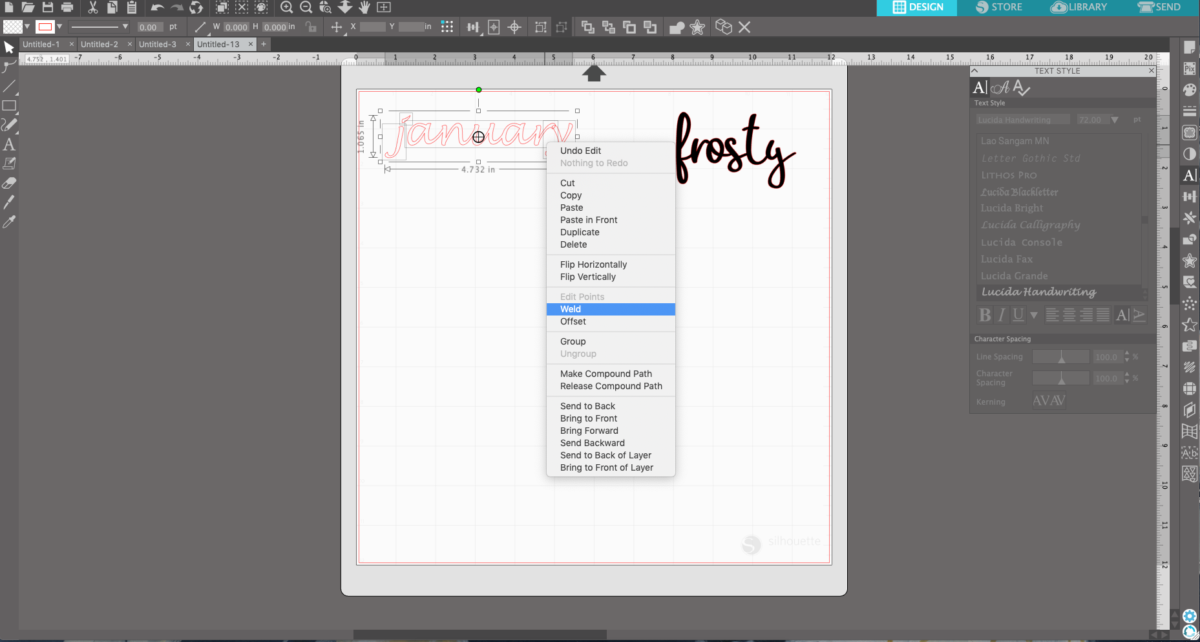The image size is (1200, 642).
Task: Open the fill pattern dropdown arrow
Action: tap(27, 27)
